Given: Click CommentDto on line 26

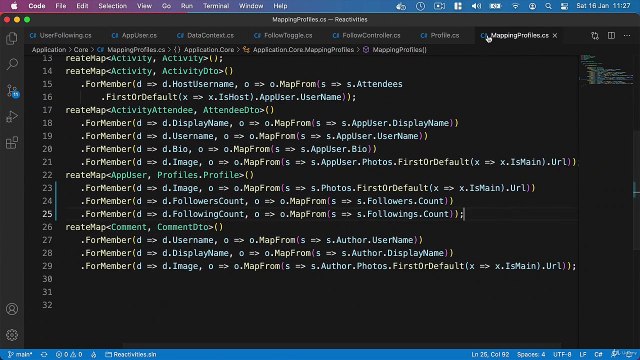Looking at the screenshot, I should click(183, 227).
